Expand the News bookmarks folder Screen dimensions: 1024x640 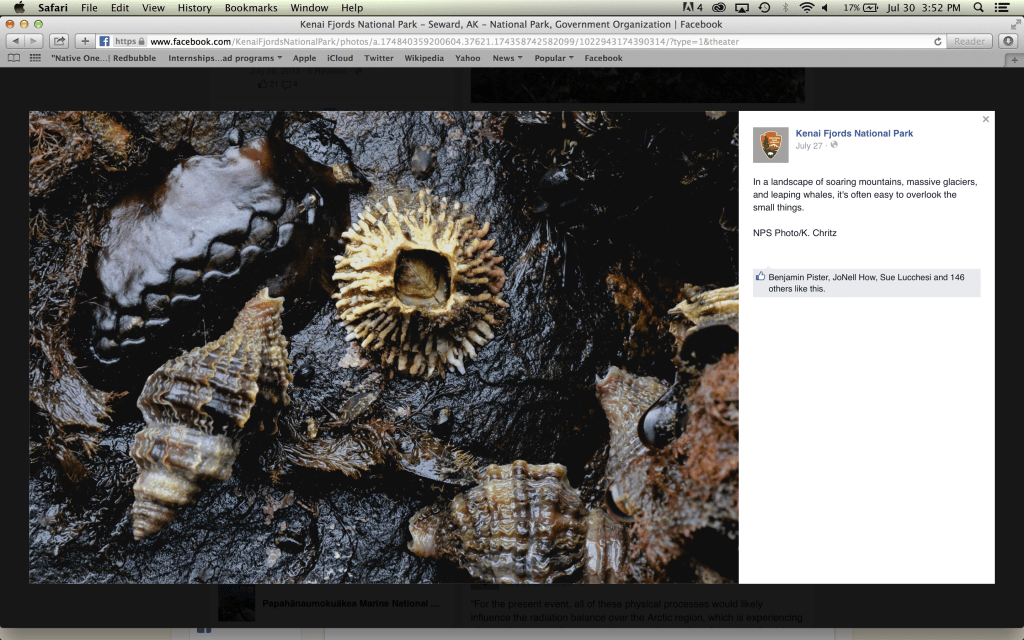tap(507, 58)
